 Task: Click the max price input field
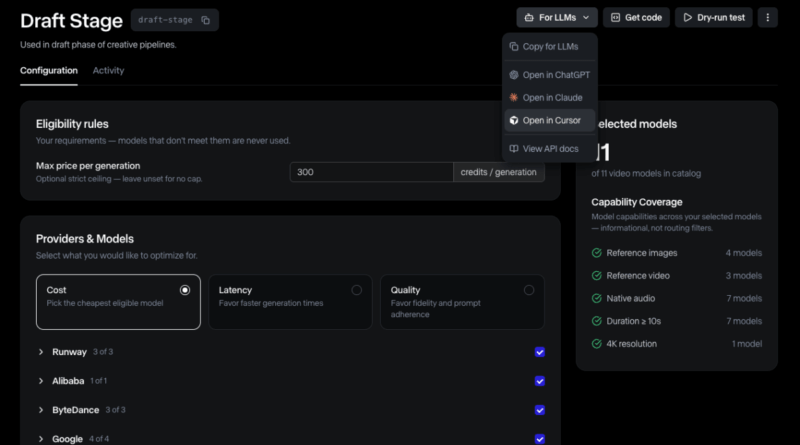click(x=371, y=172)
